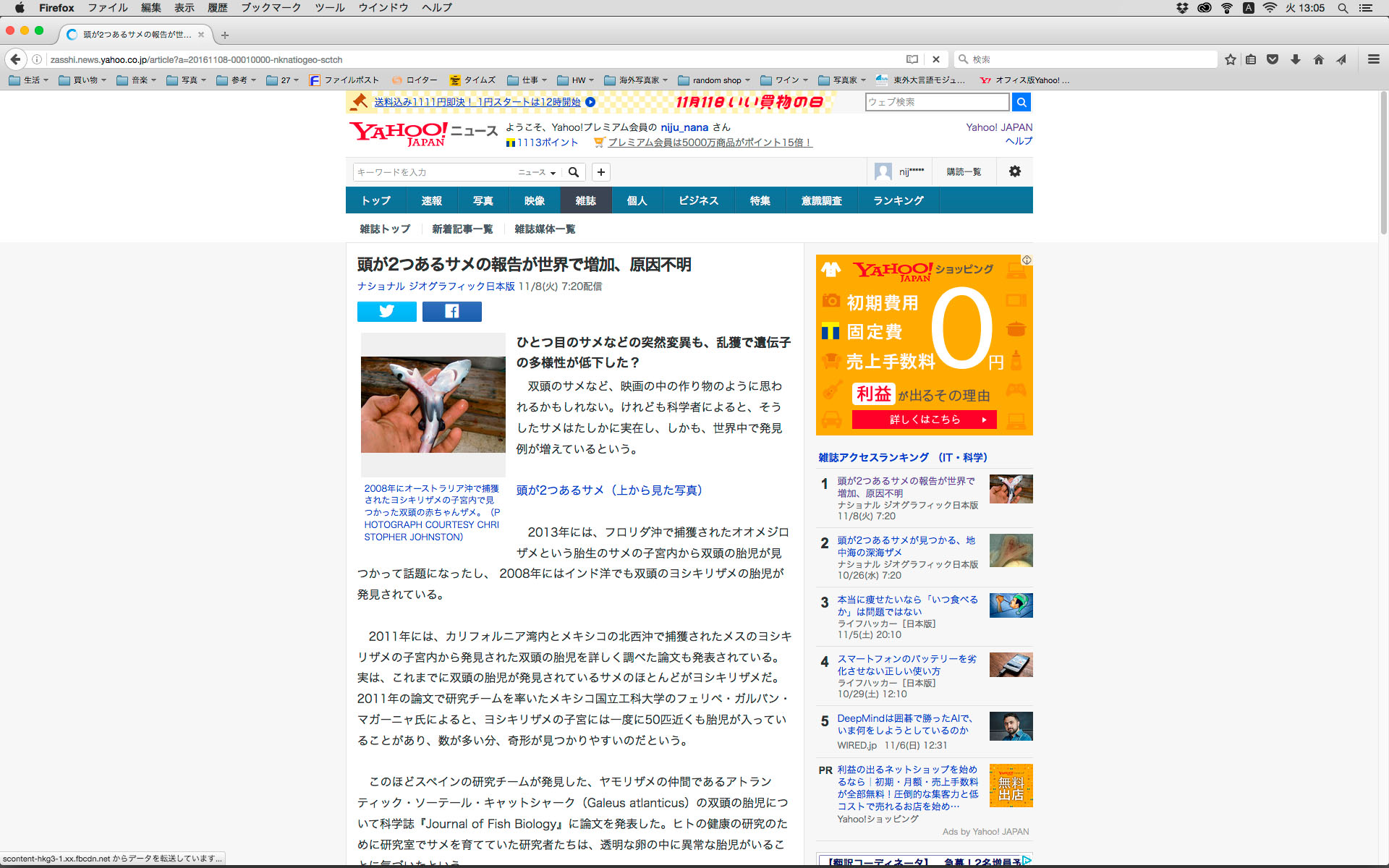The width and height of the screenshot is (1389, 868).
Task: Toggle Reader View in the address bar
Action: tap(912, 59)
